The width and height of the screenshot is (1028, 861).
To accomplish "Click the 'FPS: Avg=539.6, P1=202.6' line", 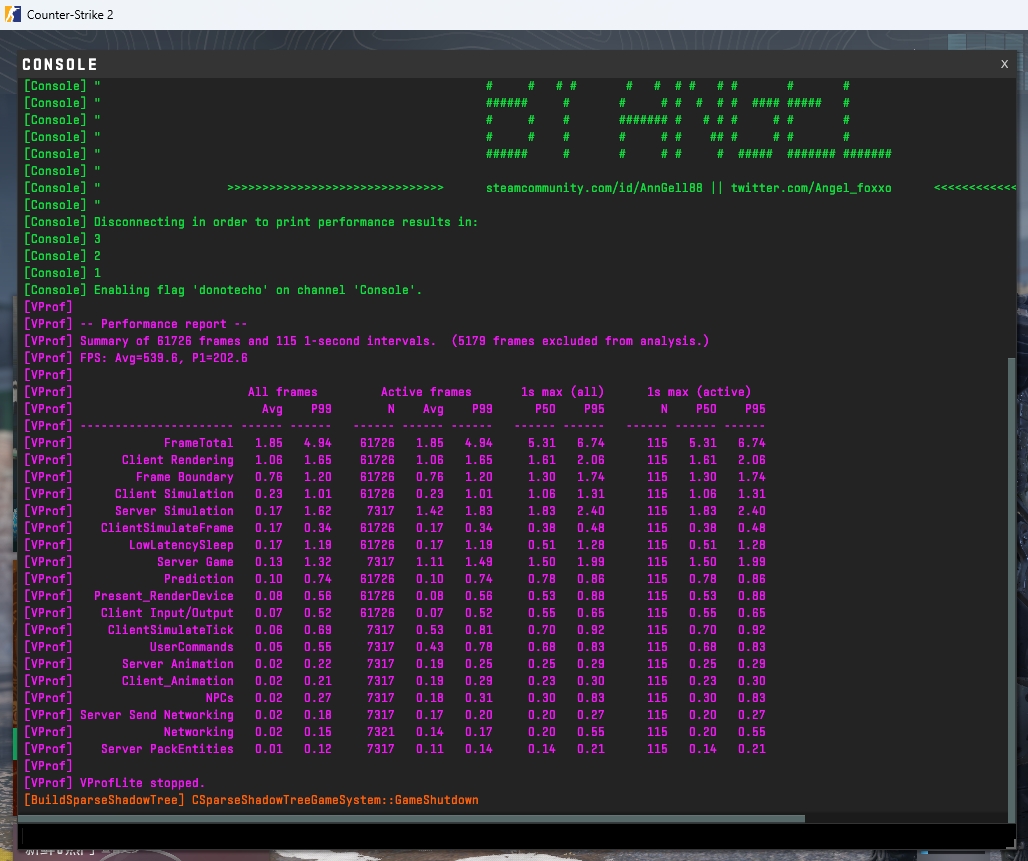I will pos(136,358).
